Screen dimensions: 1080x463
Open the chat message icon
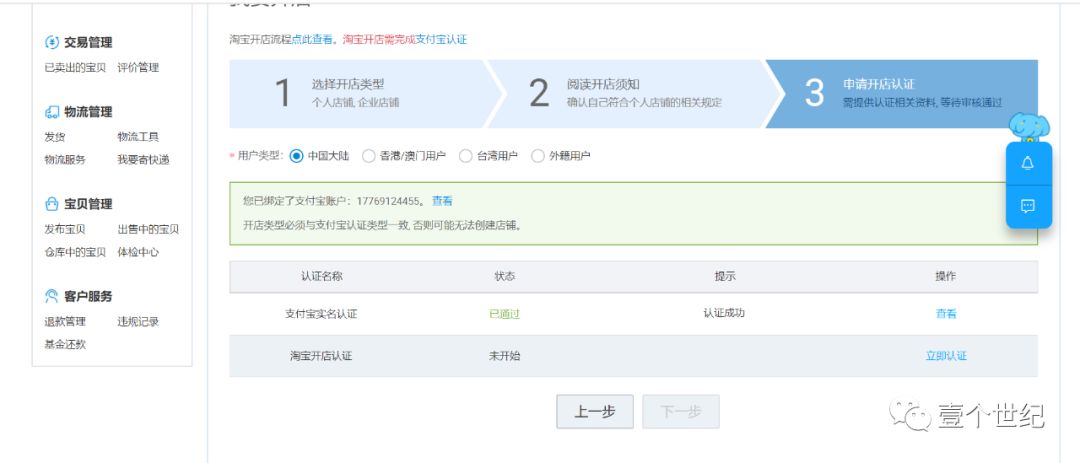(x=1028, y=206)
